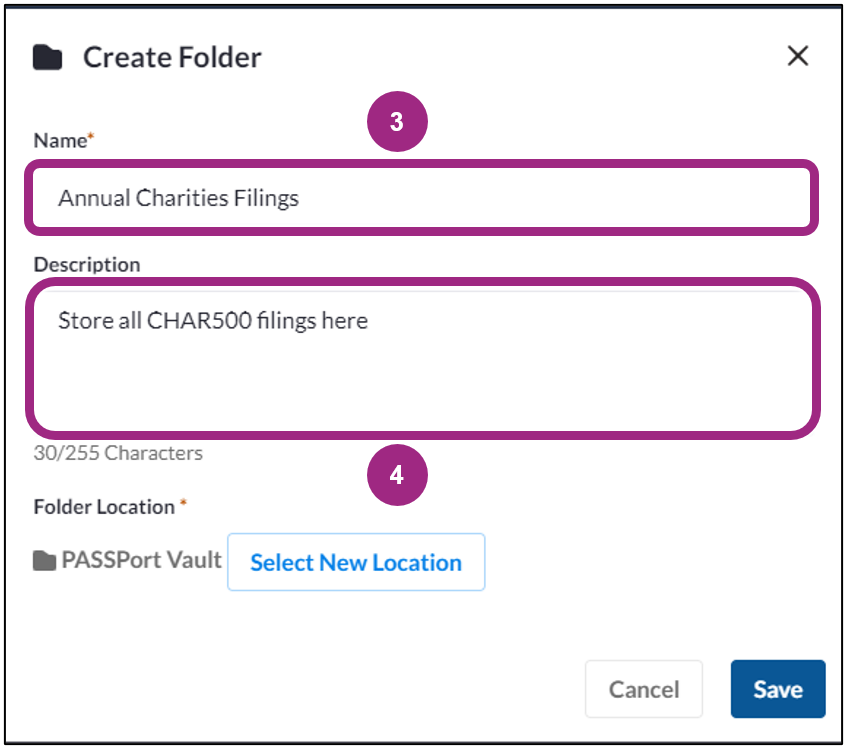The height and width of the screenshot is (748, 845).
Task: Save the Annual Charities Filings folder
Action: click(778, 689)
